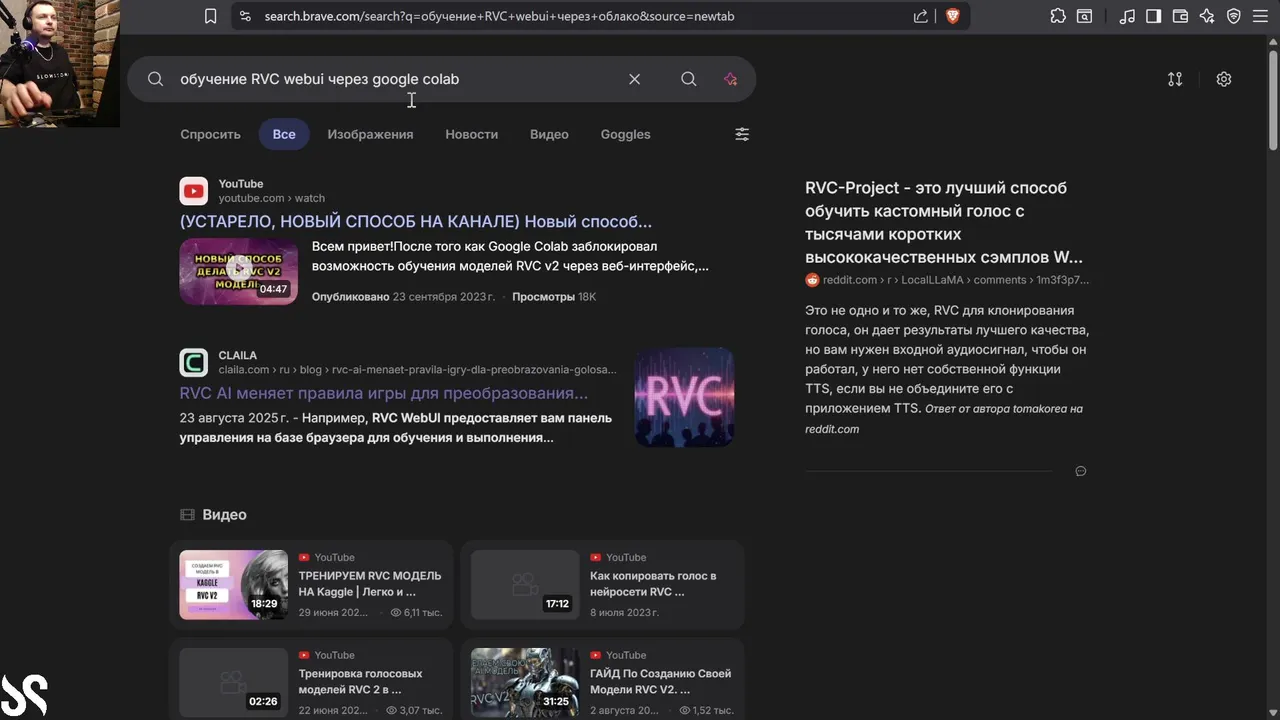Click the 17:12 placeholder video thumbnail

[525, 584]
